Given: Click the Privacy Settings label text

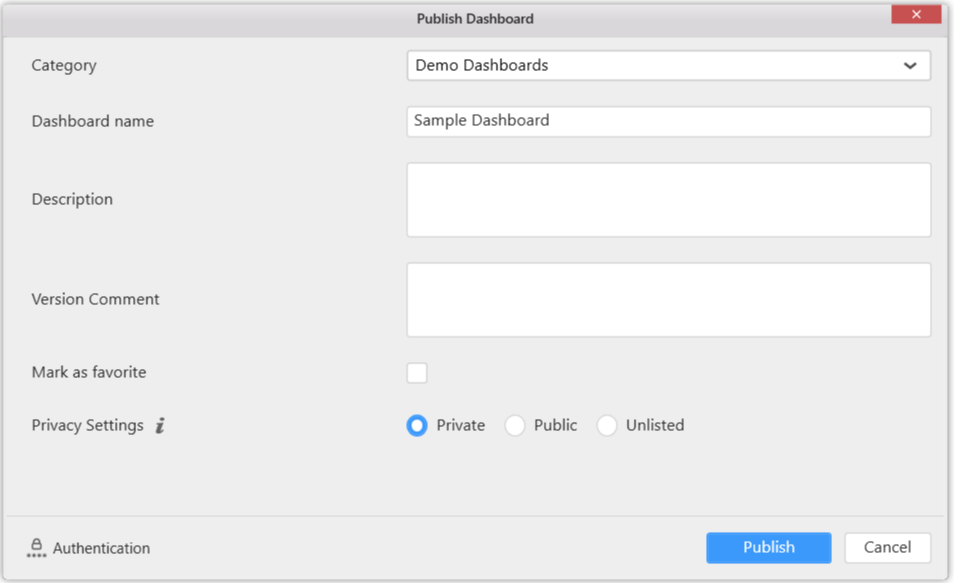Looking at the screenshot, I should (x=88, y=425).
